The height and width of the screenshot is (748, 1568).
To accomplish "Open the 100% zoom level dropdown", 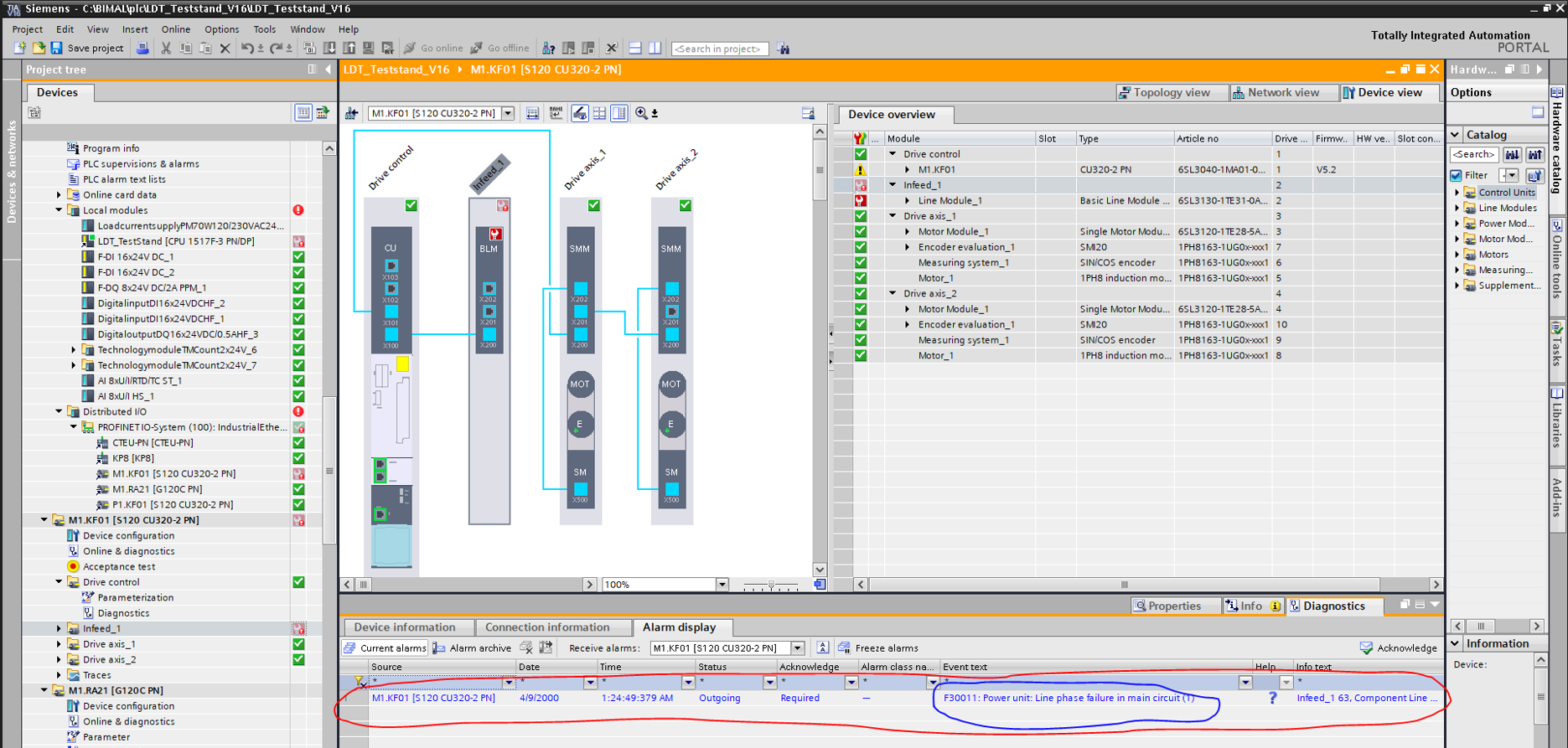I will [x=722, y=585].
